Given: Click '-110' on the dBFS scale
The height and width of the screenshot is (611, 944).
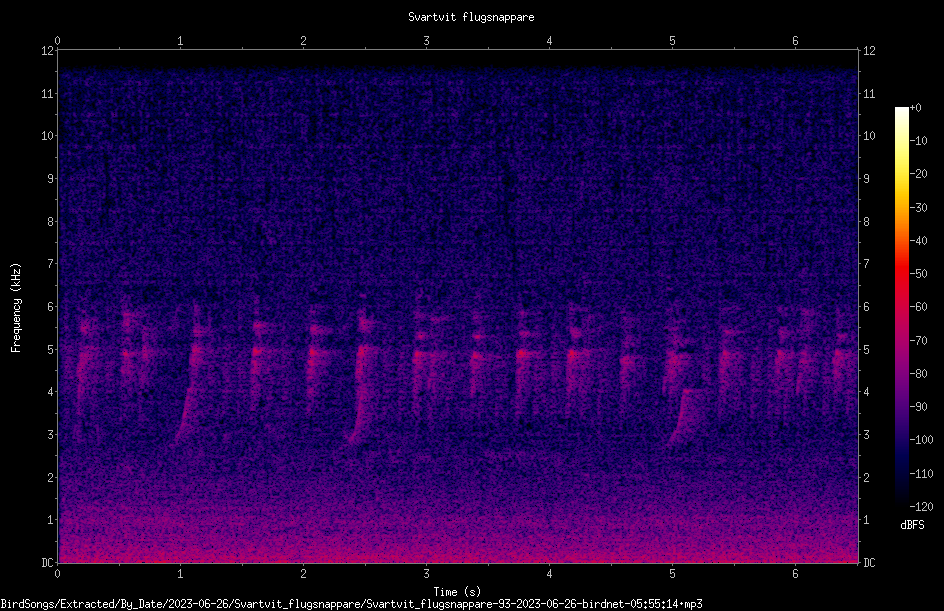Looking at the screenshot, I should (921, 474).
